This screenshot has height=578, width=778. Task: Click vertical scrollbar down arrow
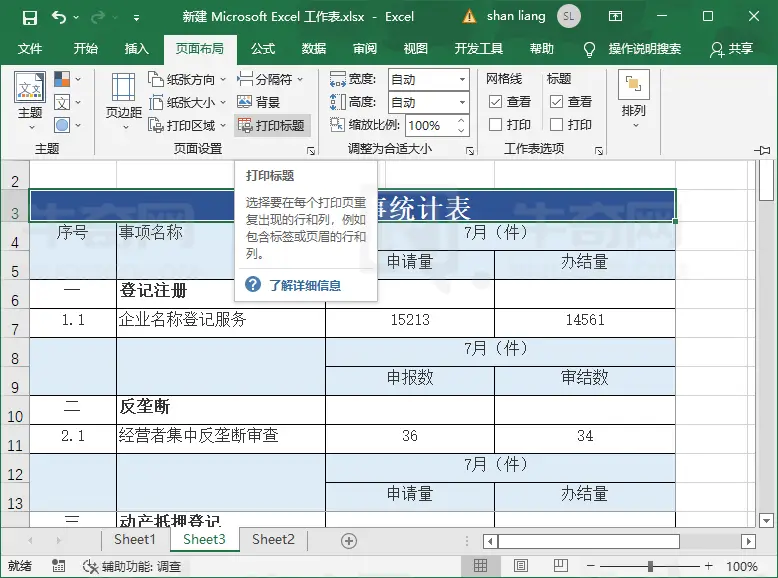tap(767, 521)
